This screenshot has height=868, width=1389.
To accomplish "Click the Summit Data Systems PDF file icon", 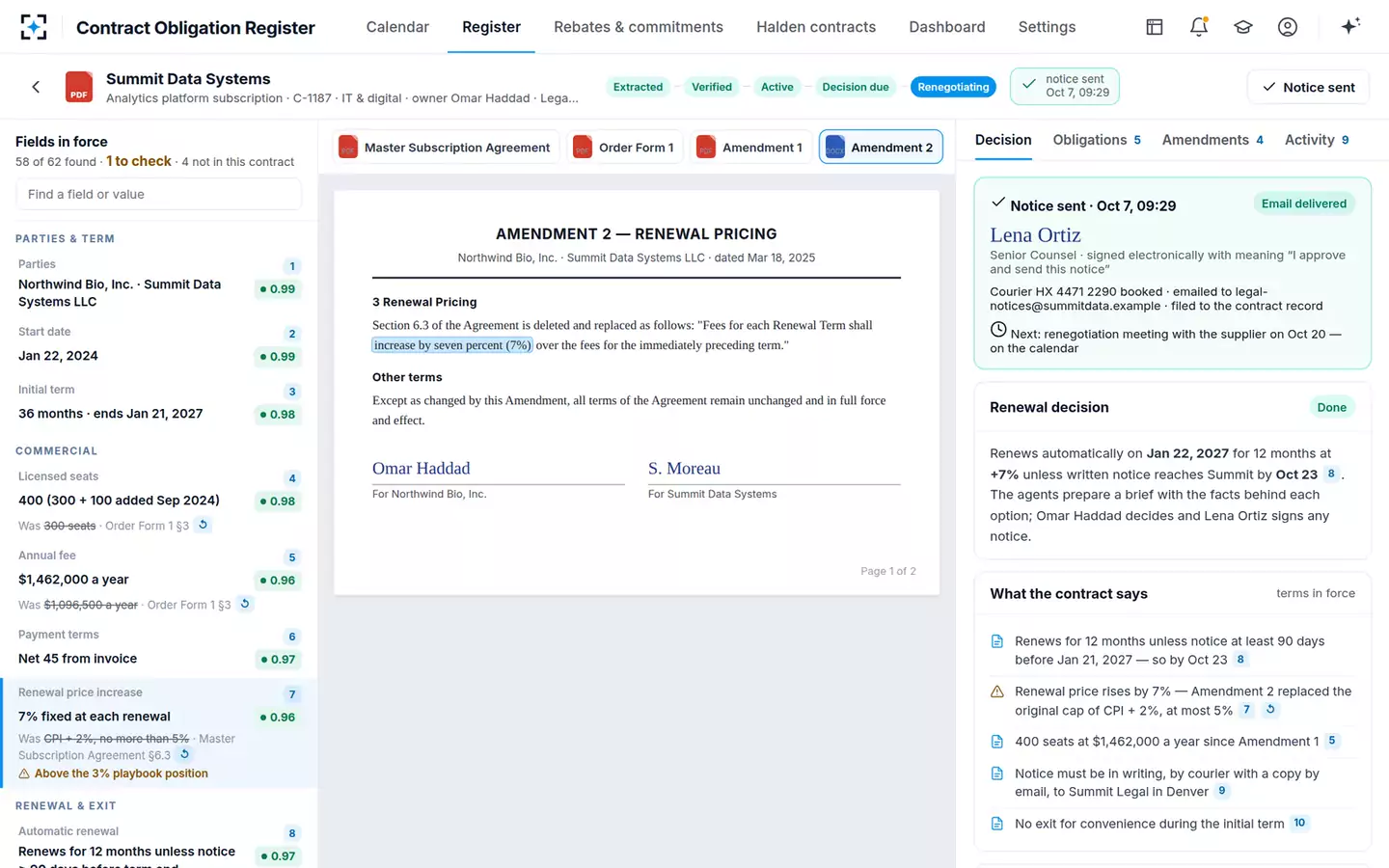I will [79, 87].
